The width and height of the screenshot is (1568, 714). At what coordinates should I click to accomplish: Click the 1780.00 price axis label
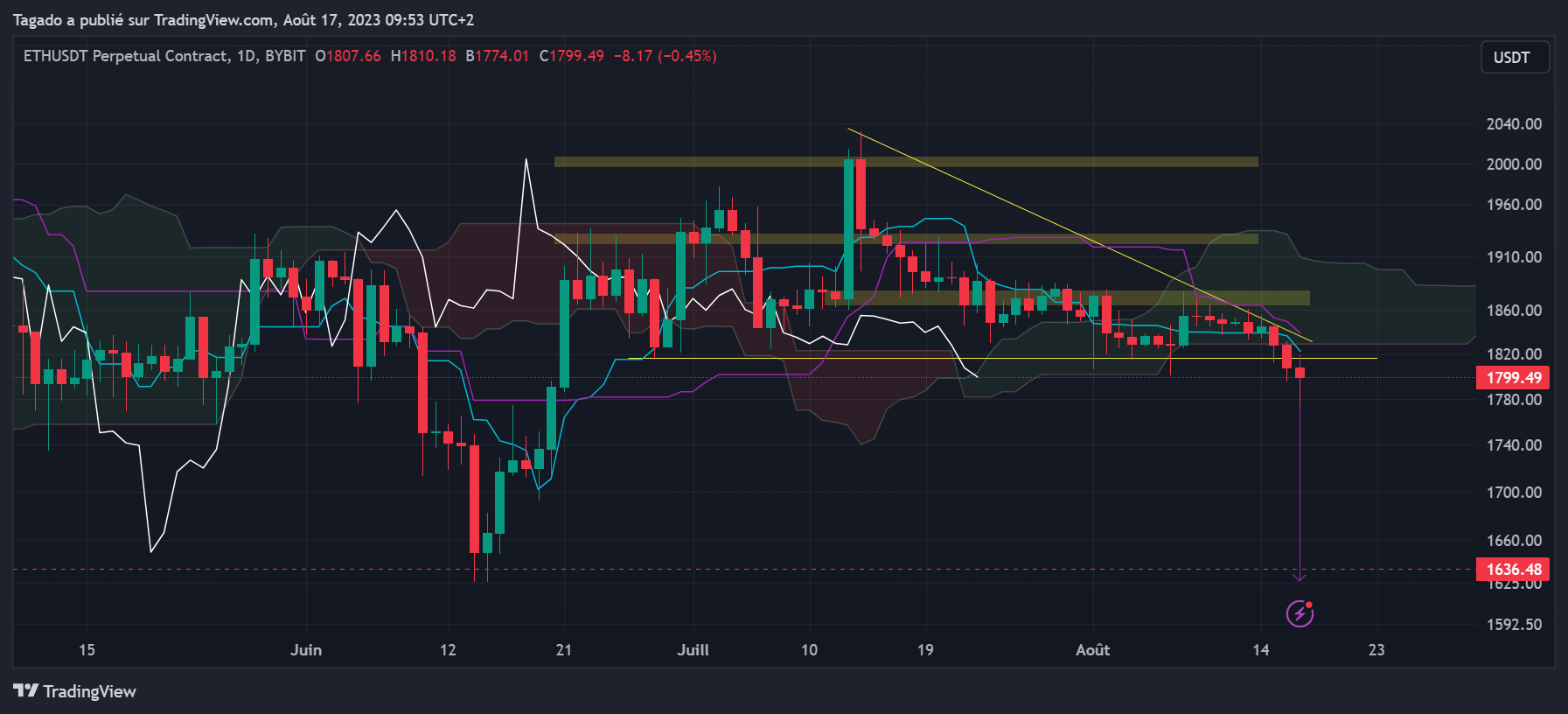tap(1514, 400)
